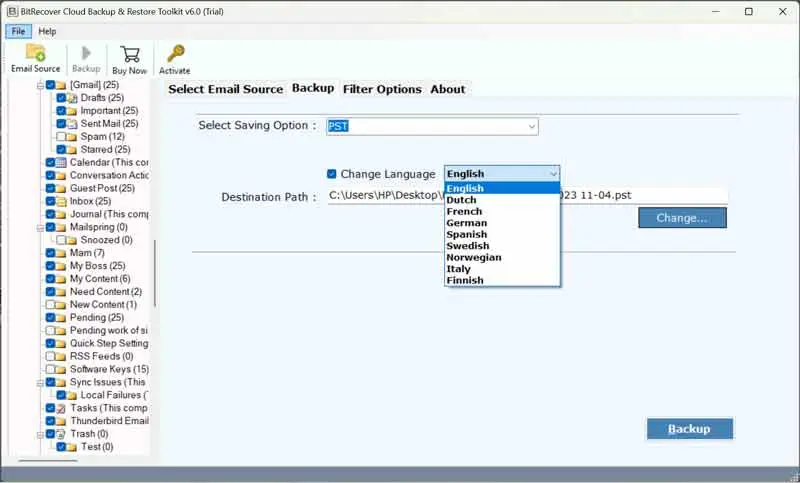Select the Sent Mail folder icon
The width and height of the screenshot is (800, 483).
72,123
